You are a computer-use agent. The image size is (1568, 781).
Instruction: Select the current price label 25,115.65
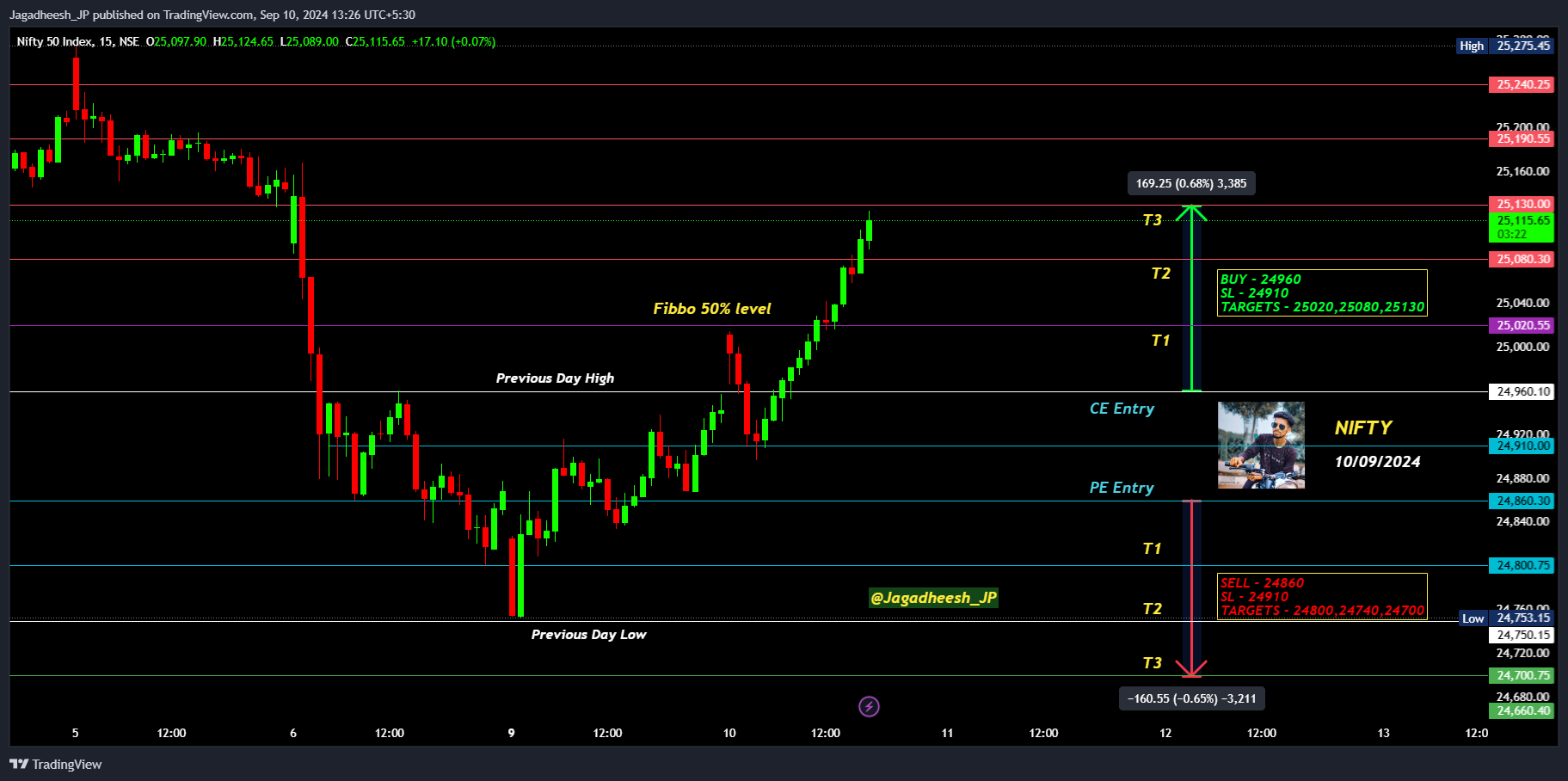pos(1521,227)
